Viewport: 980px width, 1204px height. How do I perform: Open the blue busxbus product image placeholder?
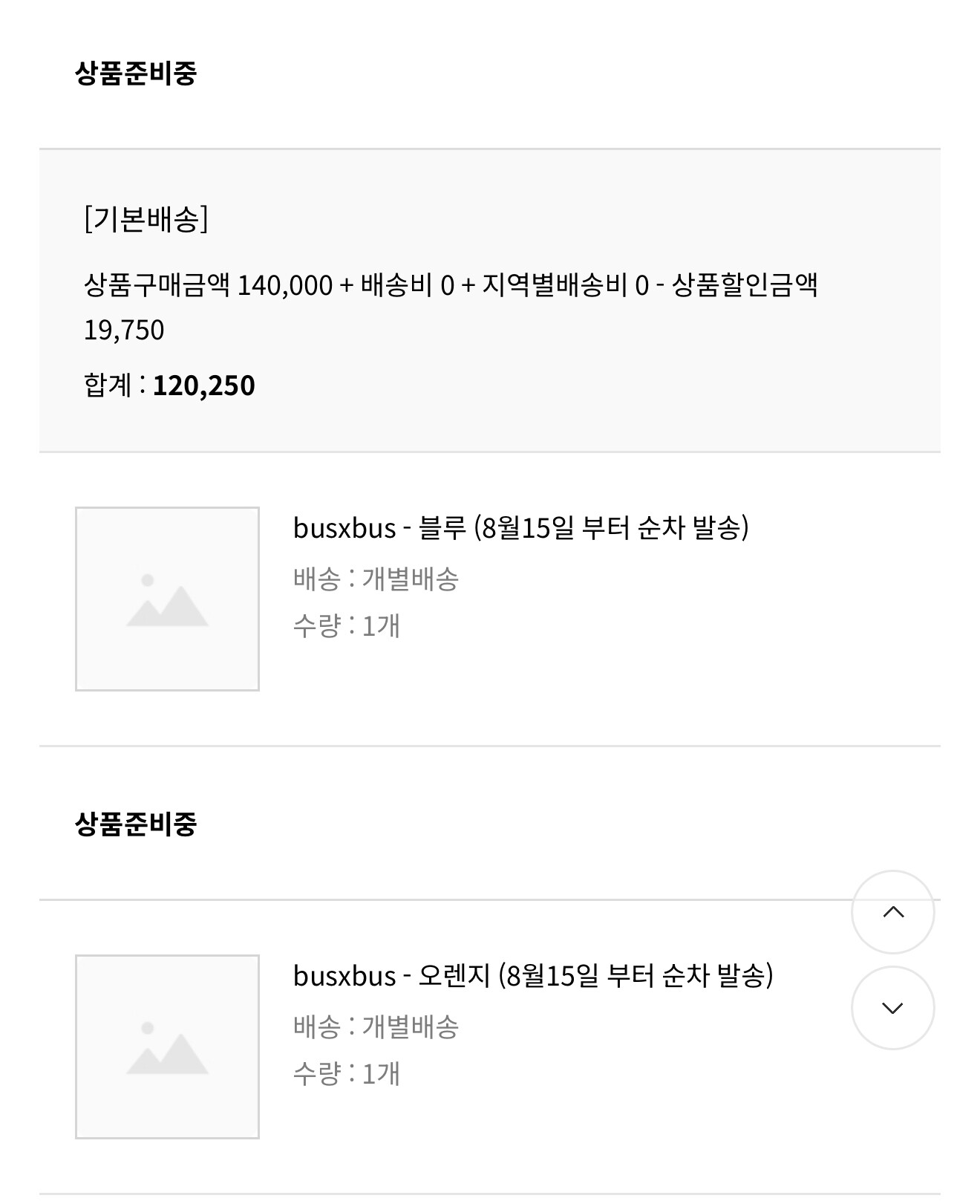167,599
